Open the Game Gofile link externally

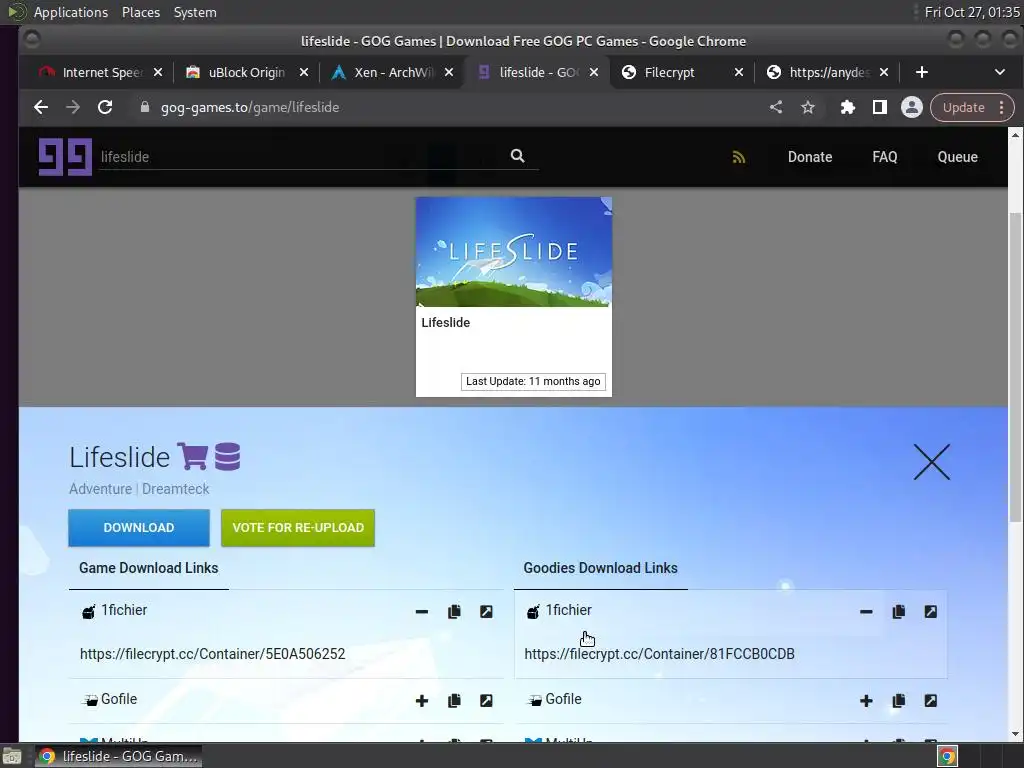486,701
